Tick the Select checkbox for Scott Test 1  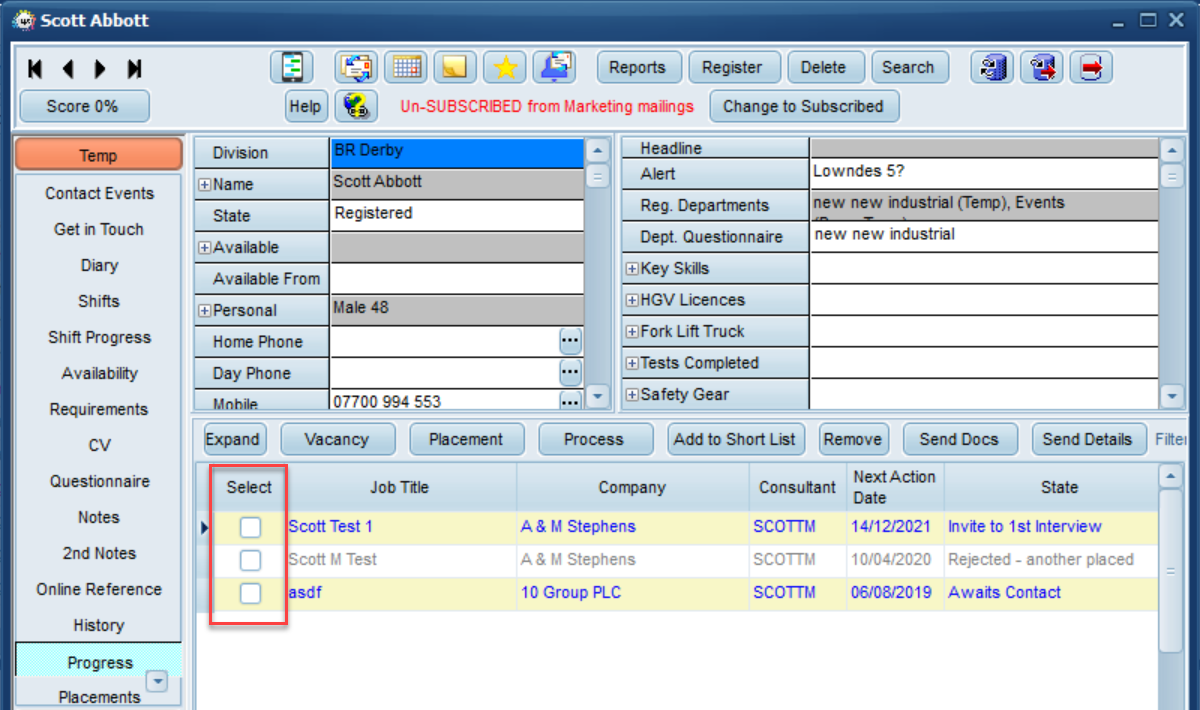point(250,527)
